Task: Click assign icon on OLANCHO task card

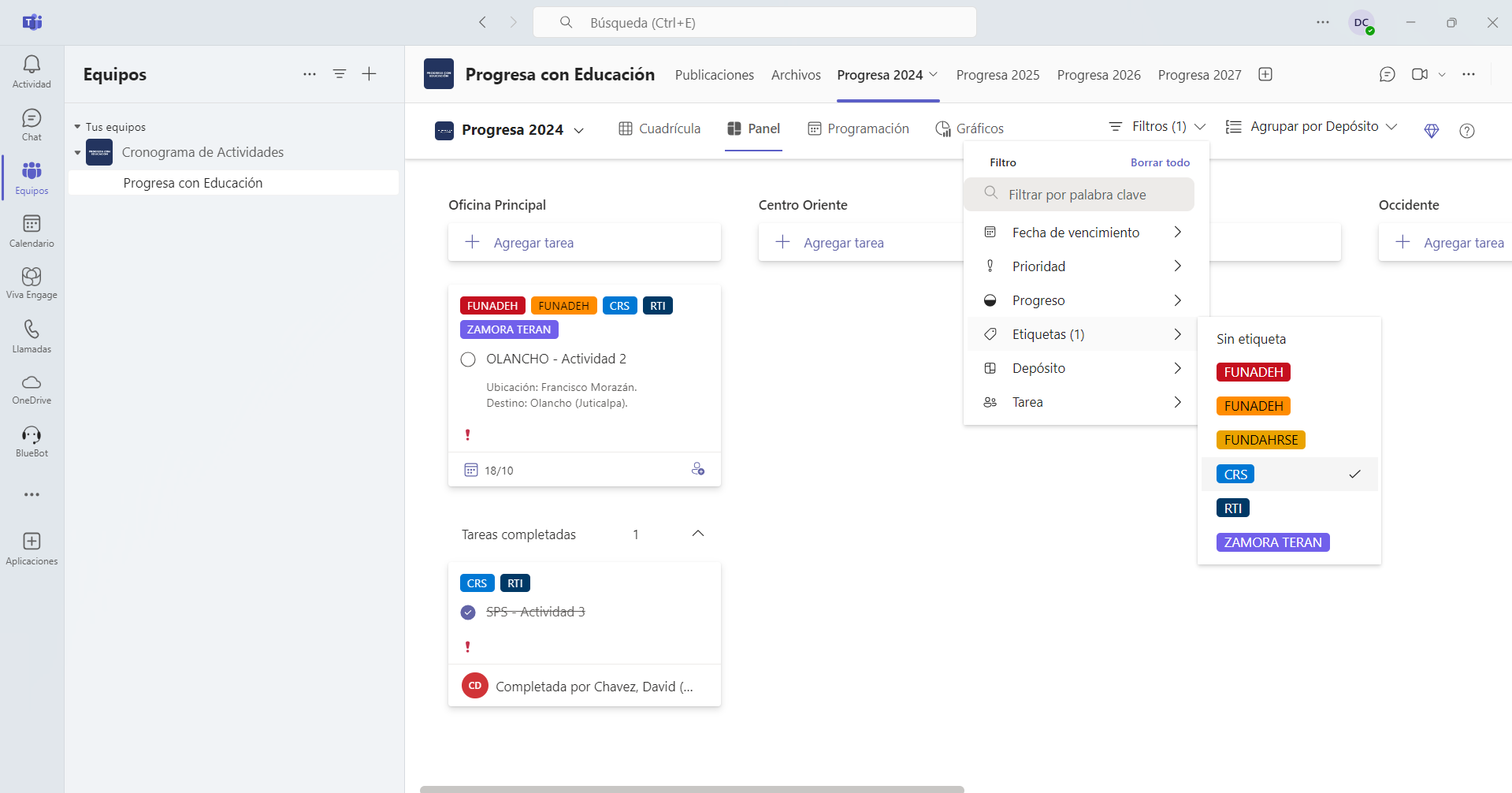Action: click(x=698, y=469)
